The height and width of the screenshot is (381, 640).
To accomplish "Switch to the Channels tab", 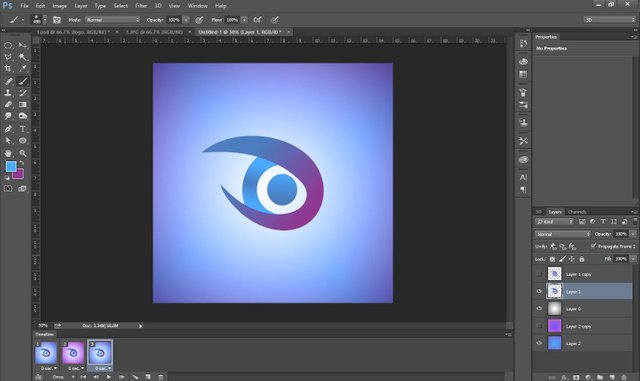I will click(577, 212).
